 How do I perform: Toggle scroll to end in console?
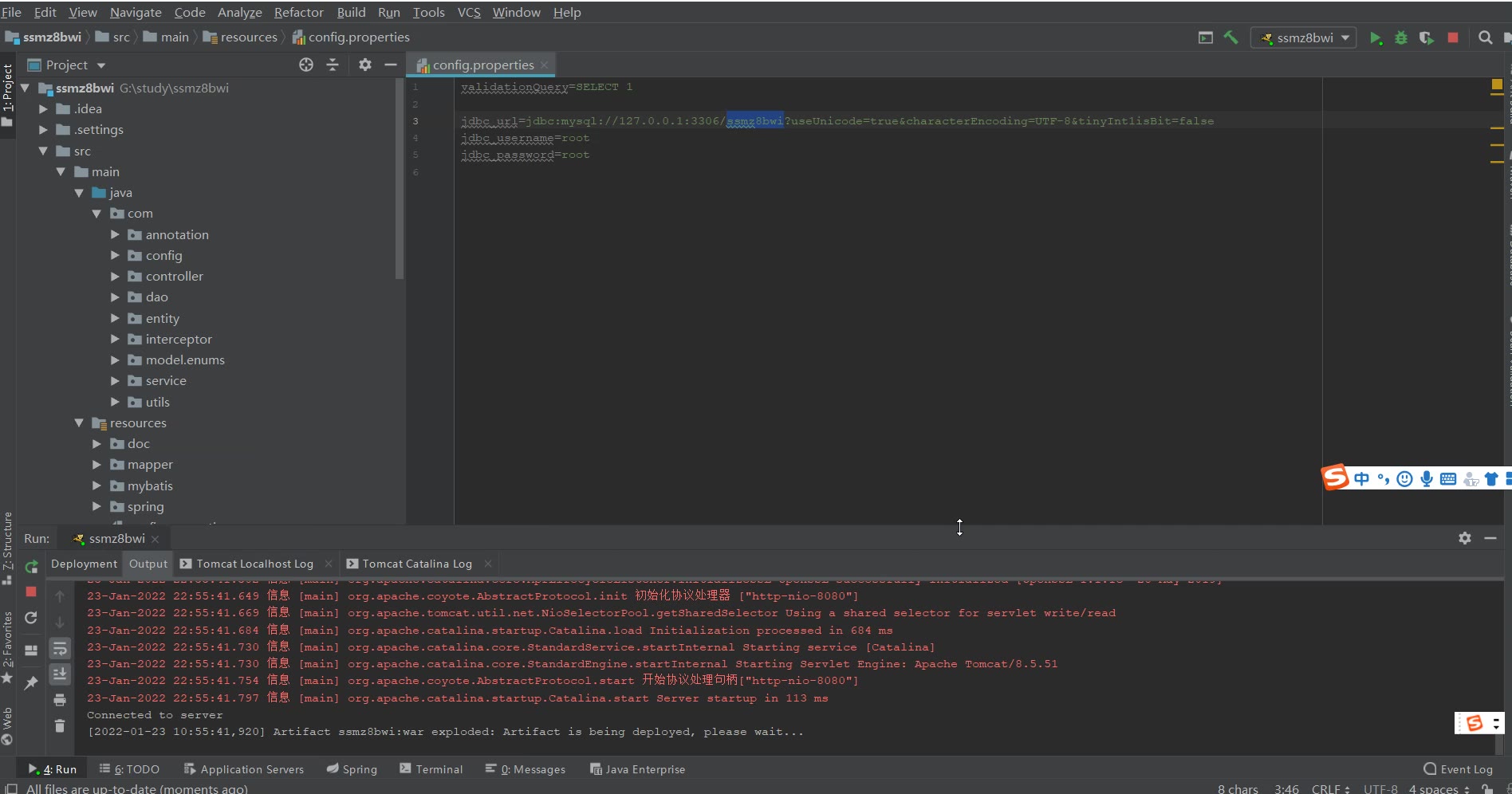click(60, 674)
